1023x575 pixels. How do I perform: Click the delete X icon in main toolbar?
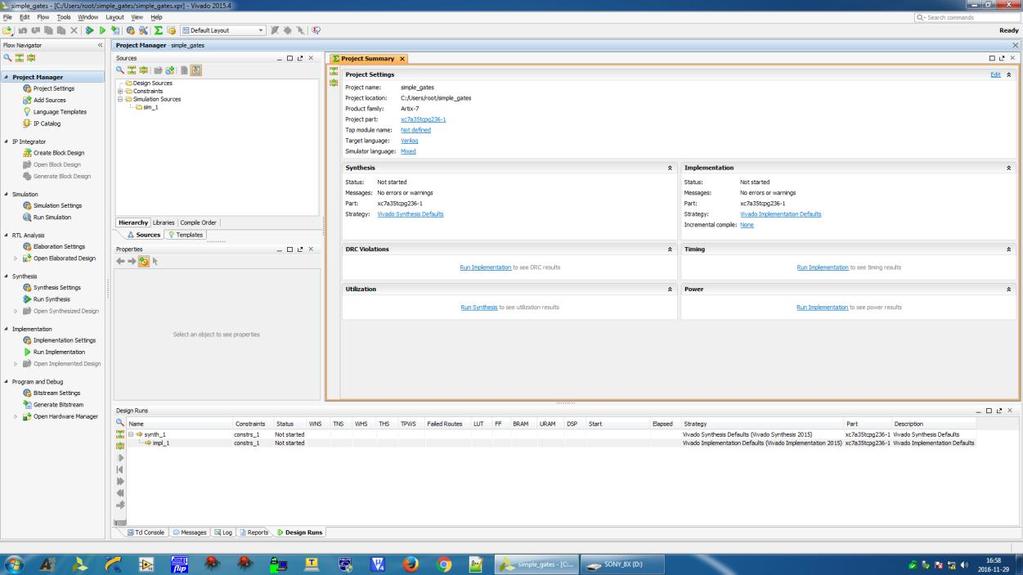tap(74, 30)
